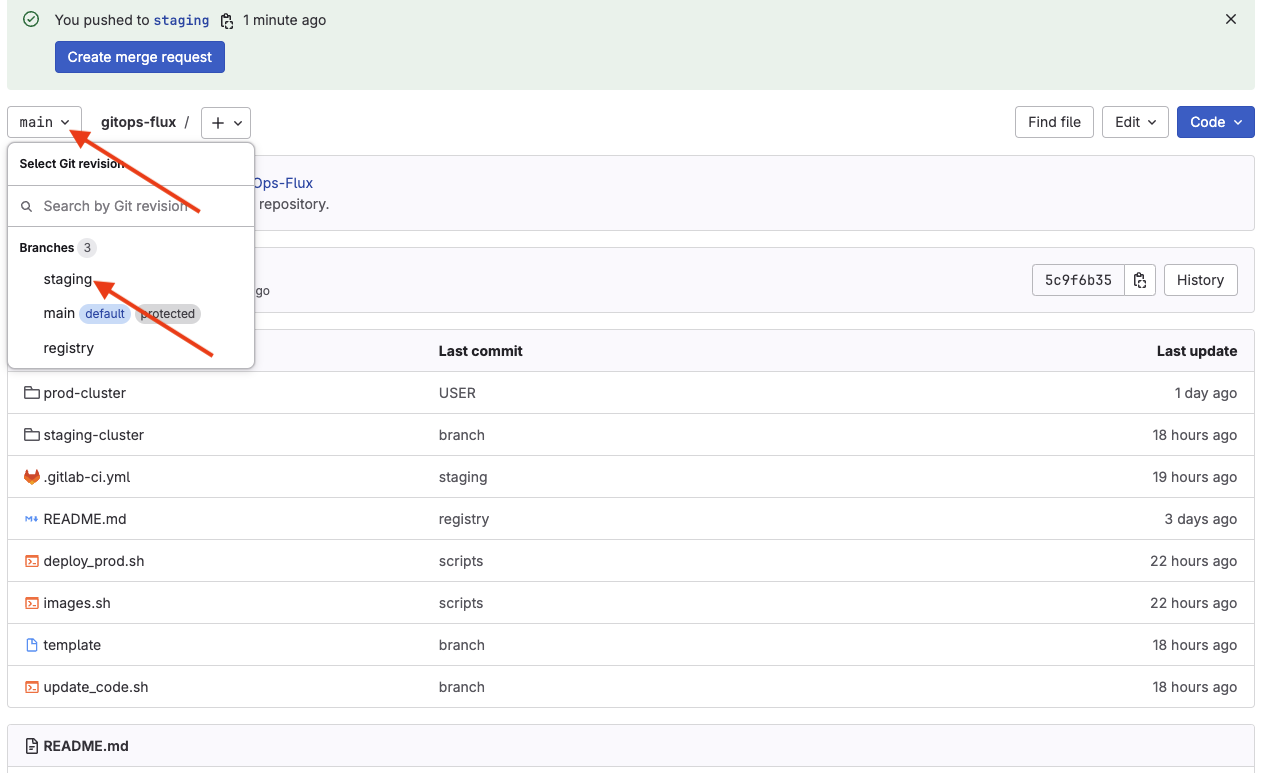Copy the staging branch name icon

click(227, 20)
